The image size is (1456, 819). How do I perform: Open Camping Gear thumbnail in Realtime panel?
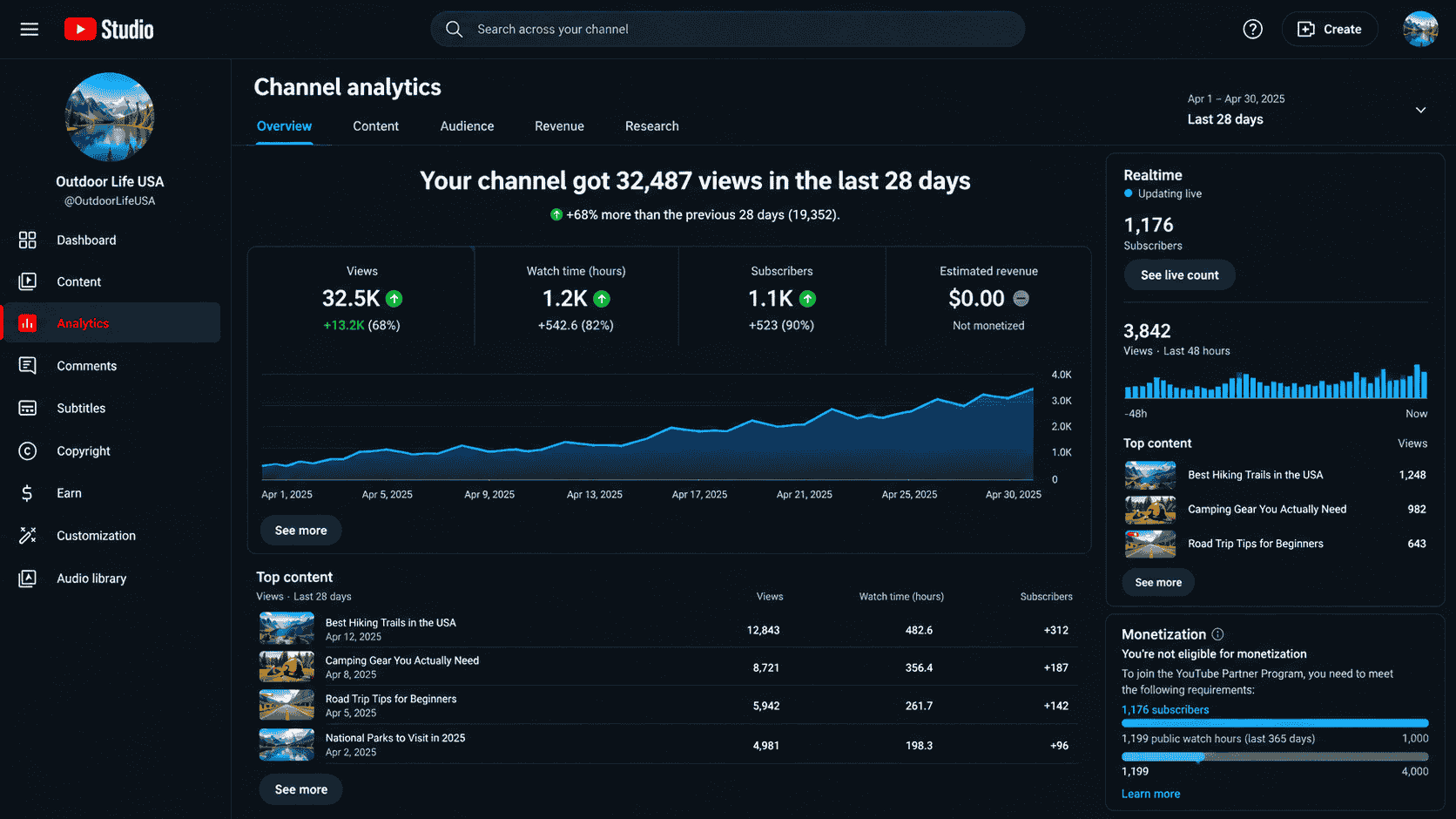(x=1149, y=509)
